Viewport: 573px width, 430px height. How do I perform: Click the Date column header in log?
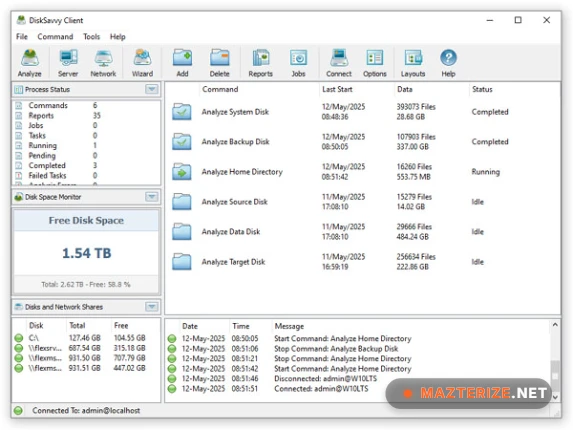190,326
